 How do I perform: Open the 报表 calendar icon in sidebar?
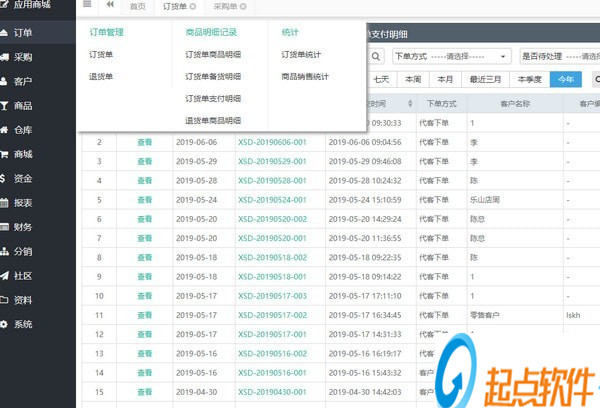click(4, 203)
